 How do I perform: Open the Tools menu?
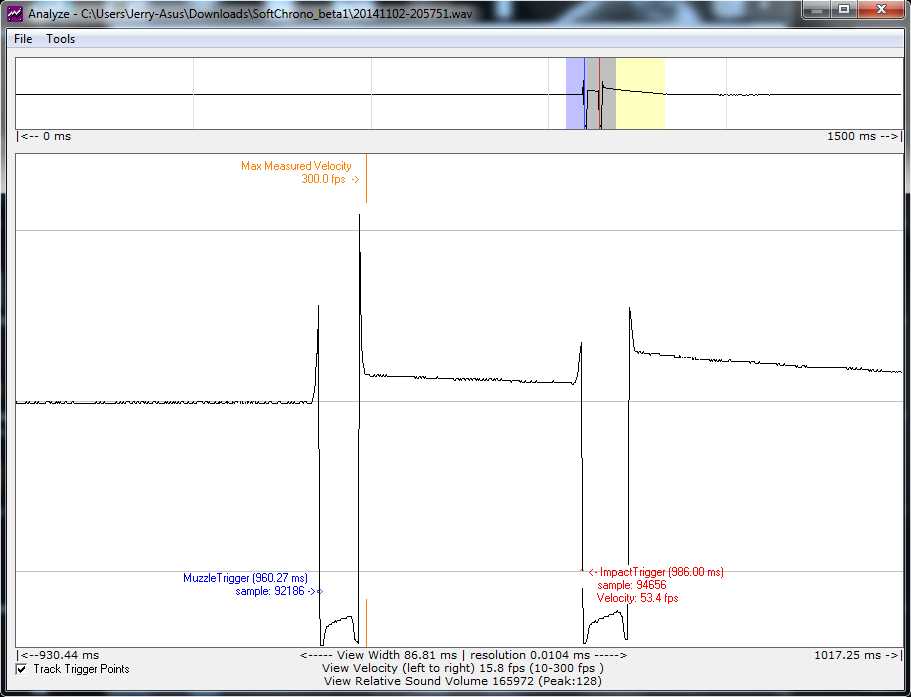(x=60, y=39)
